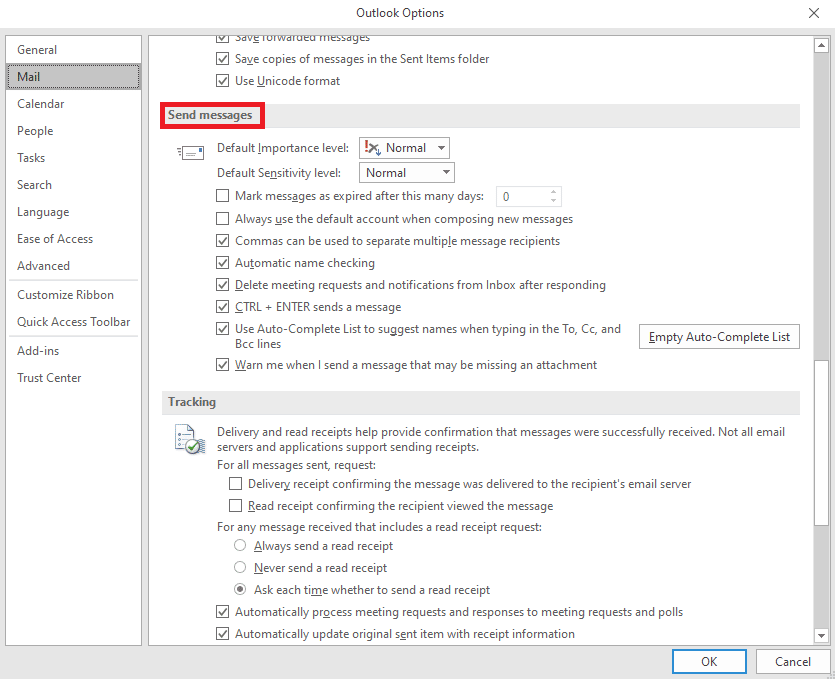Uncheck Delete meeting requests after responding

223,285
